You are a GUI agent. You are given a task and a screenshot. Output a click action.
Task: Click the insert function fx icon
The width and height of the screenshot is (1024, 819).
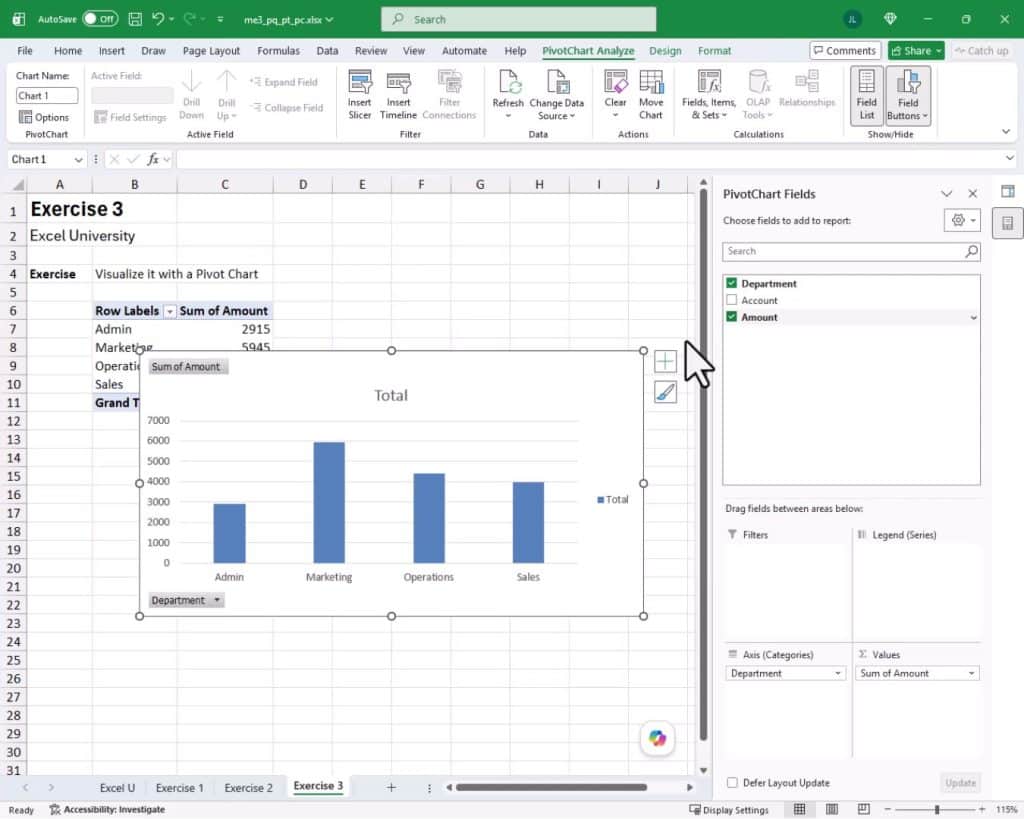153,159
